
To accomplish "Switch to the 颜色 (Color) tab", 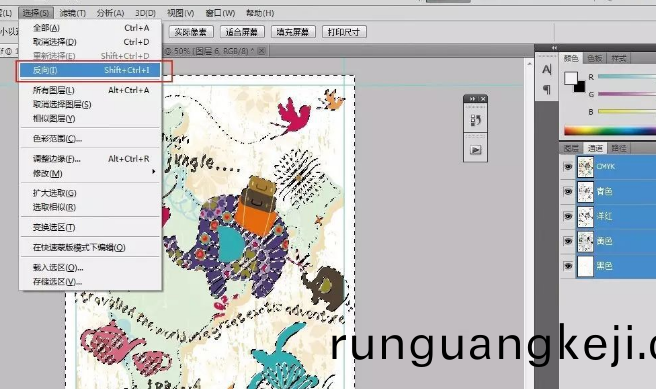I will [x=571, y=59].
